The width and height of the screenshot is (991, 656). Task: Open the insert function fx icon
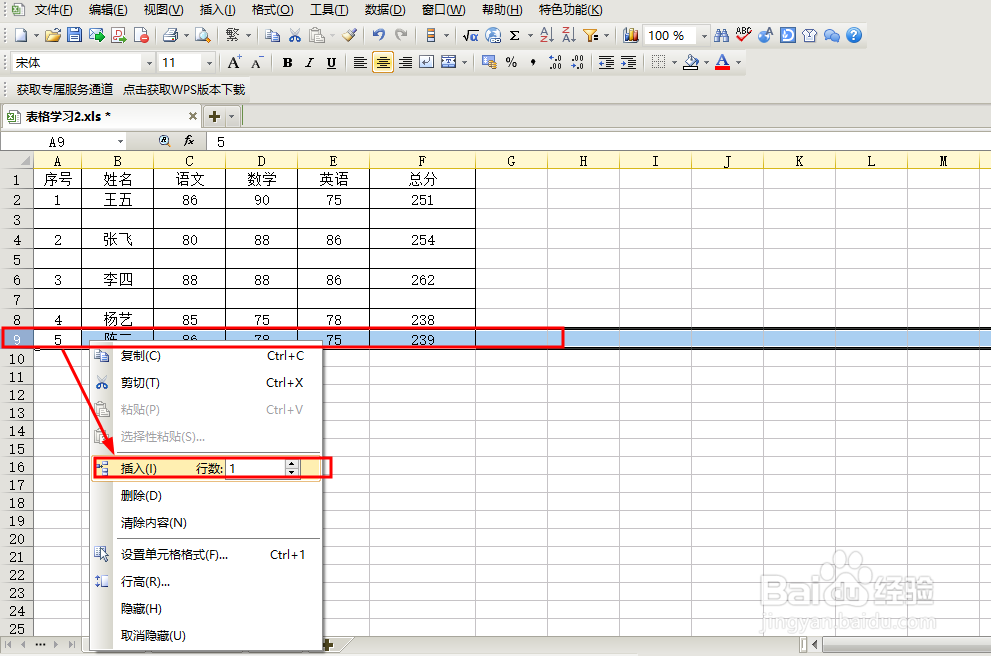coord(188,141)
